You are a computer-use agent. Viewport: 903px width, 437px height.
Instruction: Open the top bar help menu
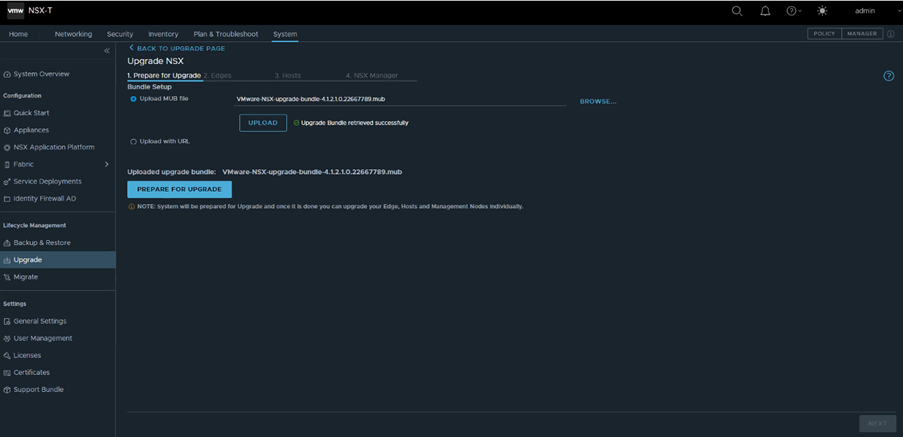(794, 11)
